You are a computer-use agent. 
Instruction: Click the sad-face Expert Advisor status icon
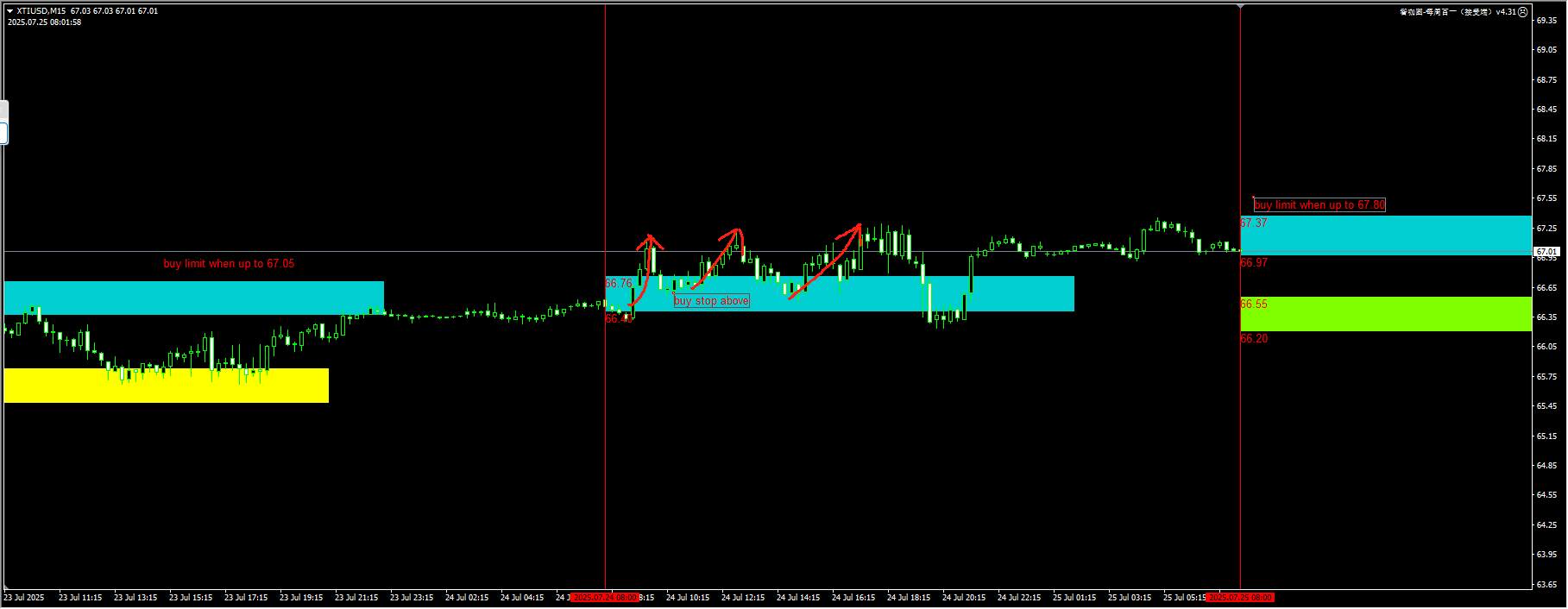(x=1523, y=12)
